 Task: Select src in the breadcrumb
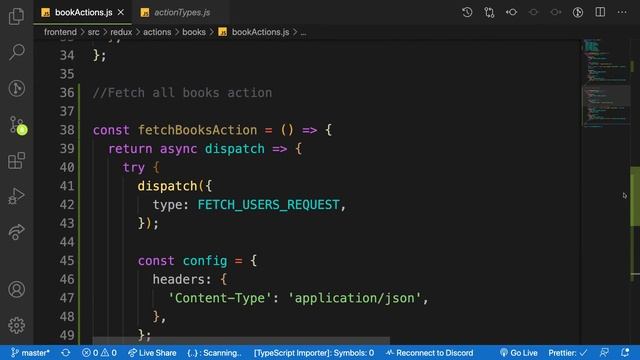click(x=93, y=32)
